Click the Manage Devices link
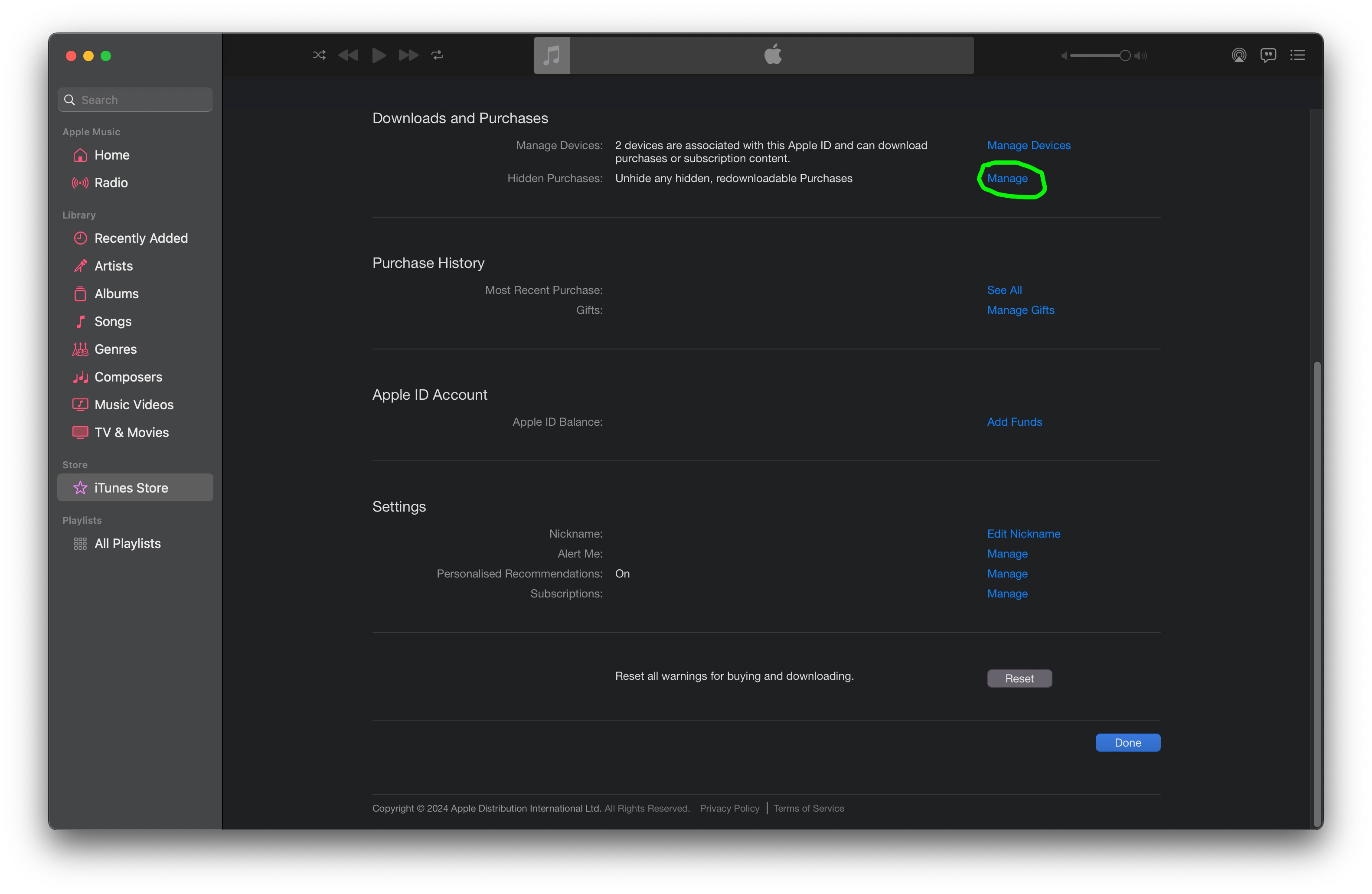The width and height of the screenshot is (1372, 894). point(1029,145)
